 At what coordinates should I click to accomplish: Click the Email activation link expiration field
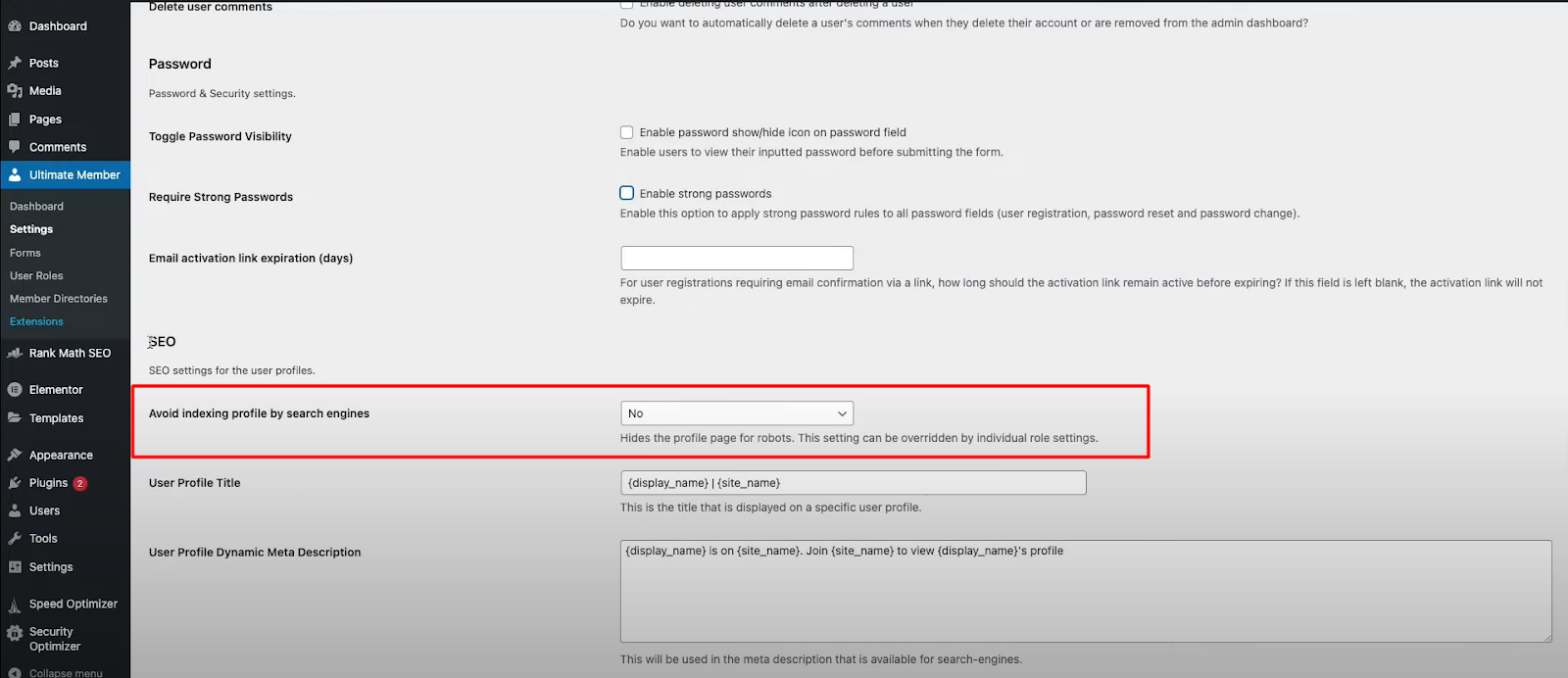point(737,258)
